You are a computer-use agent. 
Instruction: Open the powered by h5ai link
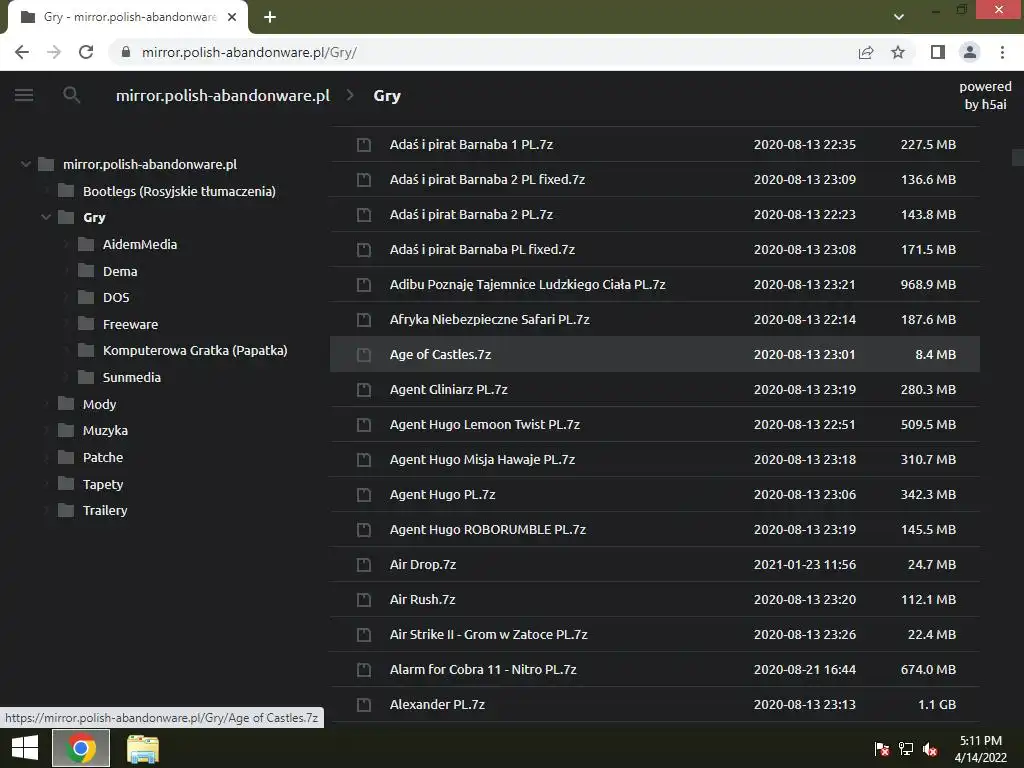click(x=985, y=95)
